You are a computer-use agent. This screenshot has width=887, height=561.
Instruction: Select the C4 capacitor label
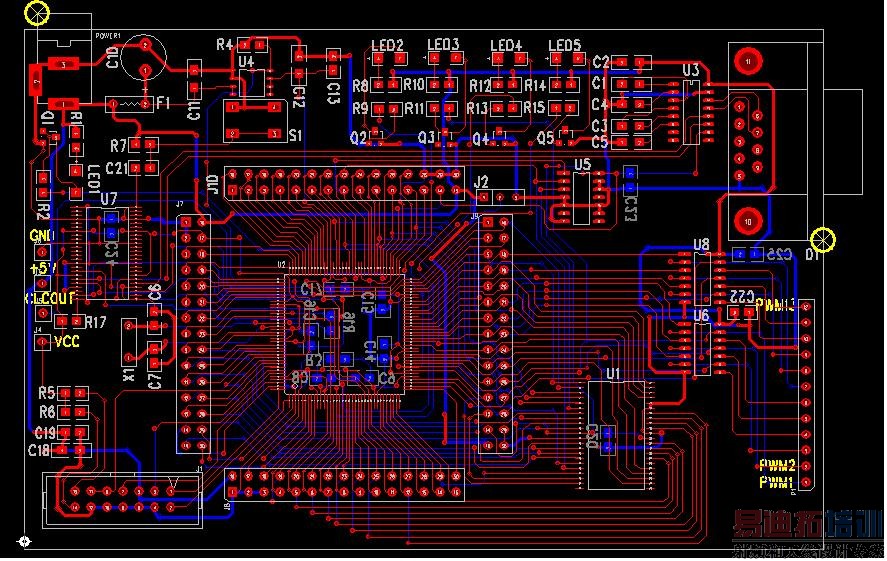point(600,105)
